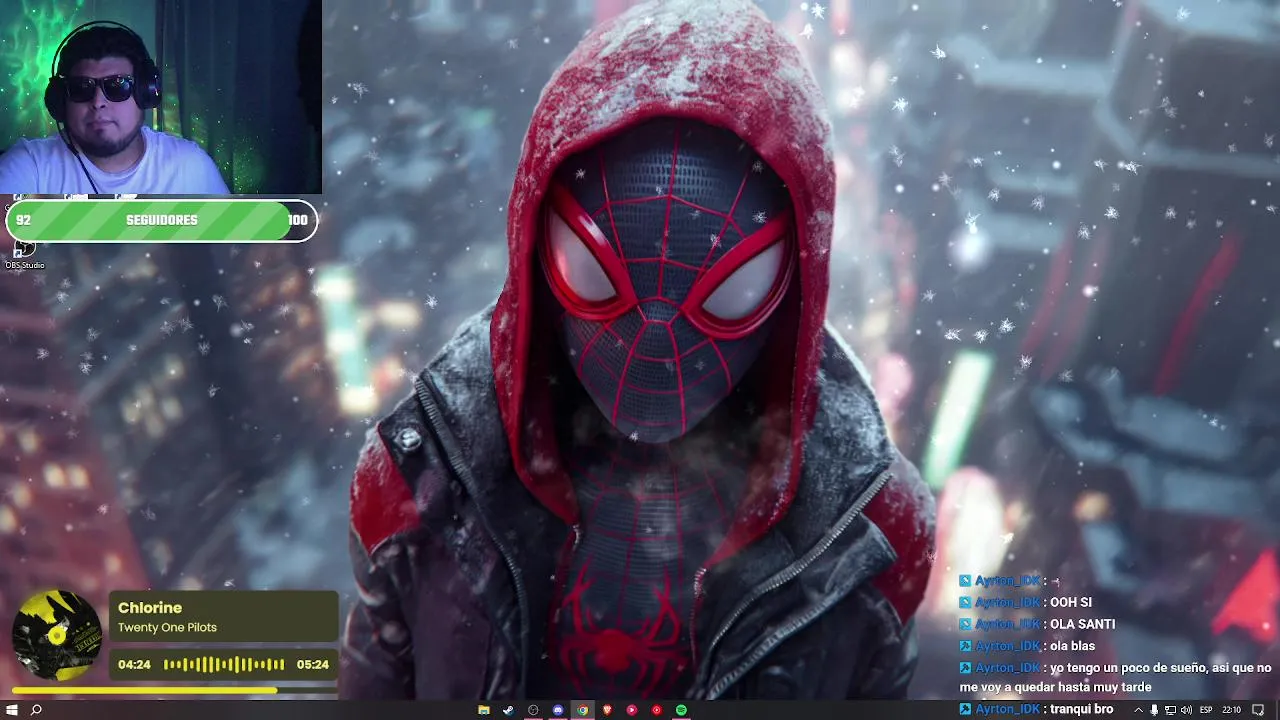Click the elapsed time 04:24

tap(134, 664)
